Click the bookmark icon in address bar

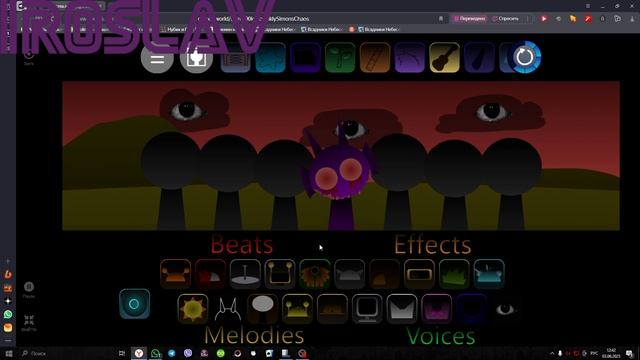tap(441, 19)
